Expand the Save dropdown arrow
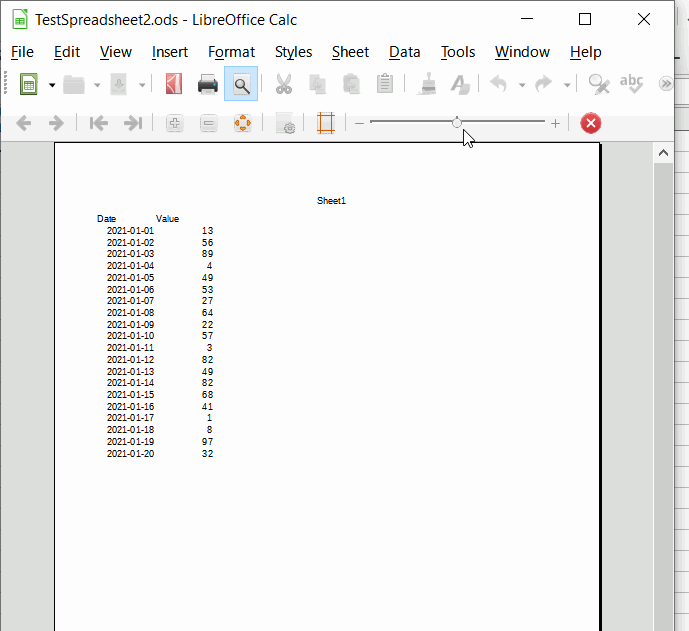This screenshot has height=631, width=689. pos(142,85)
